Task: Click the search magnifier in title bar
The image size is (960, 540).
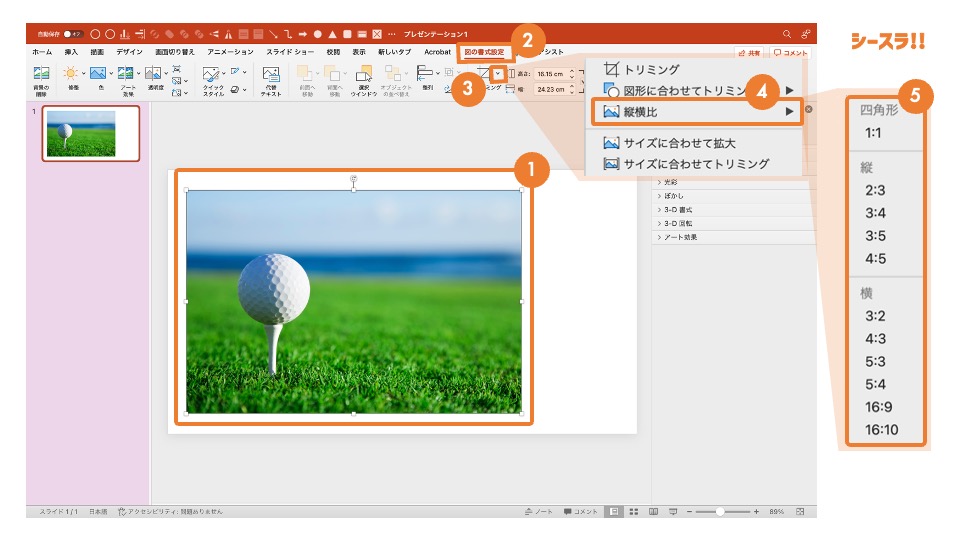Action: [787, 34]
